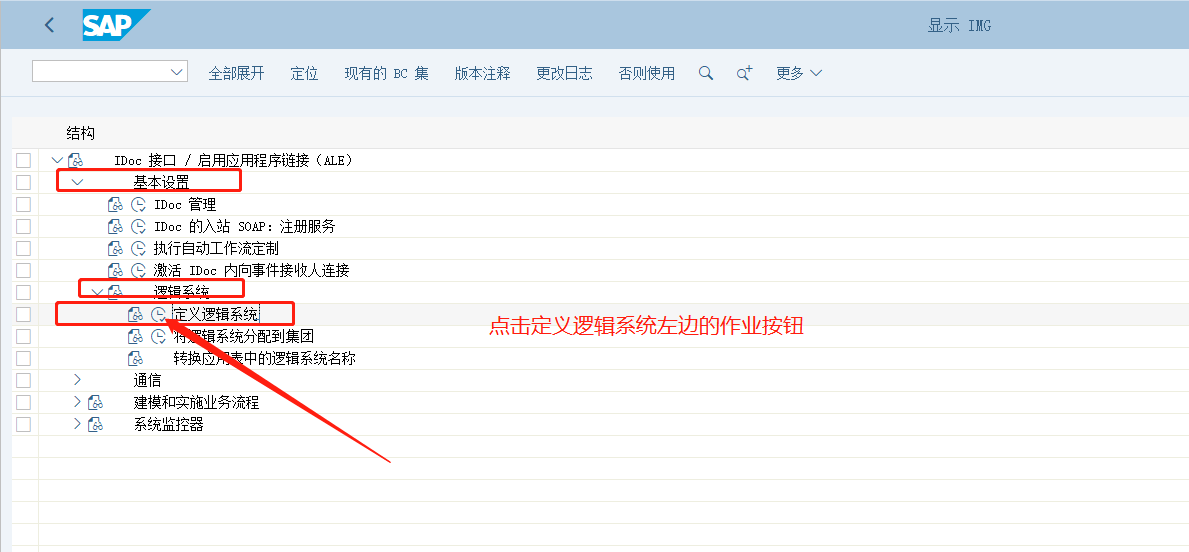Click the 更改日志 button
The width and height of the screenshot is (1189, 552).
pos(564,73)
